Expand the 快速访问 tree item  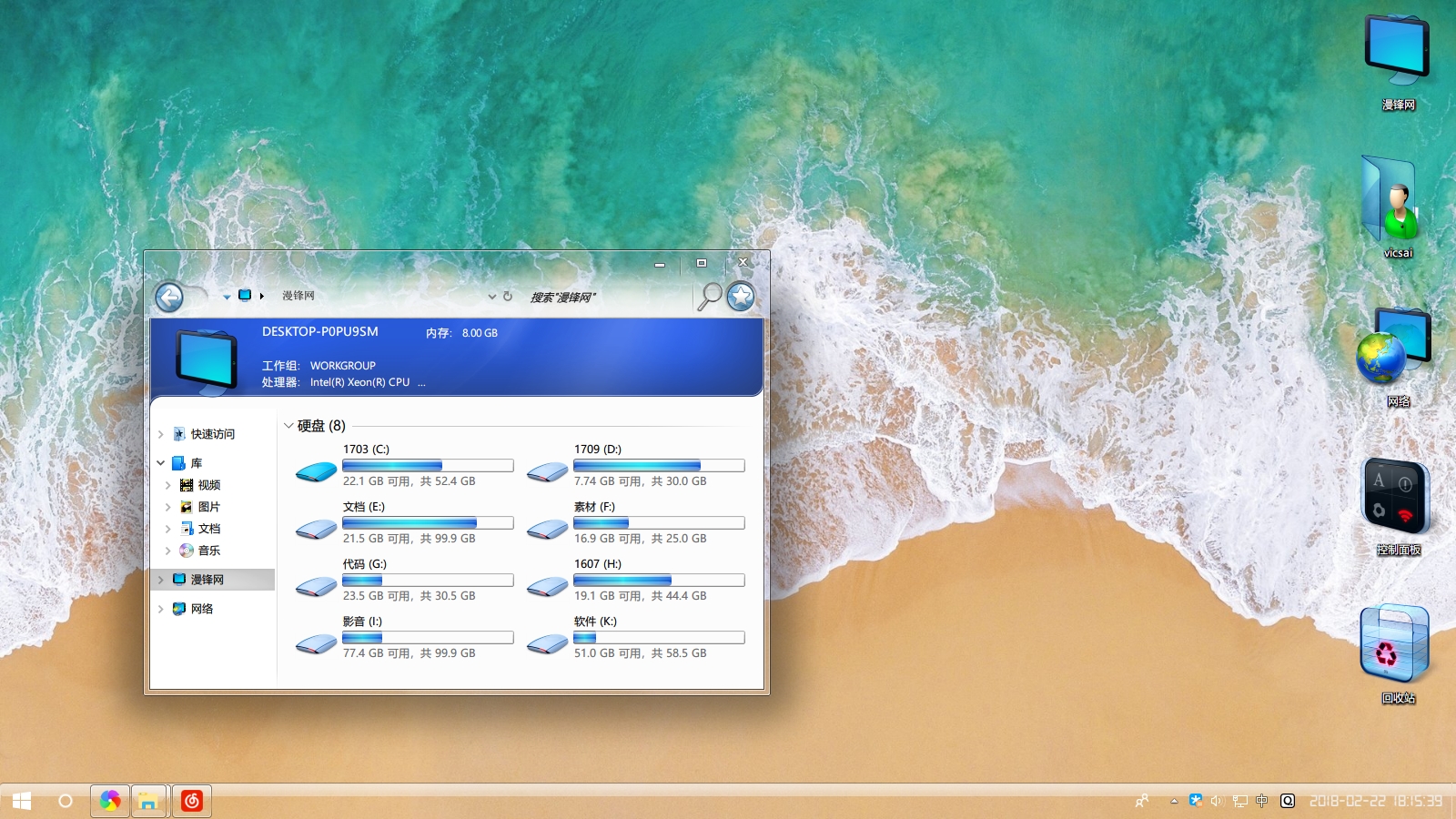pyautogui.click(x=162, y=434)
